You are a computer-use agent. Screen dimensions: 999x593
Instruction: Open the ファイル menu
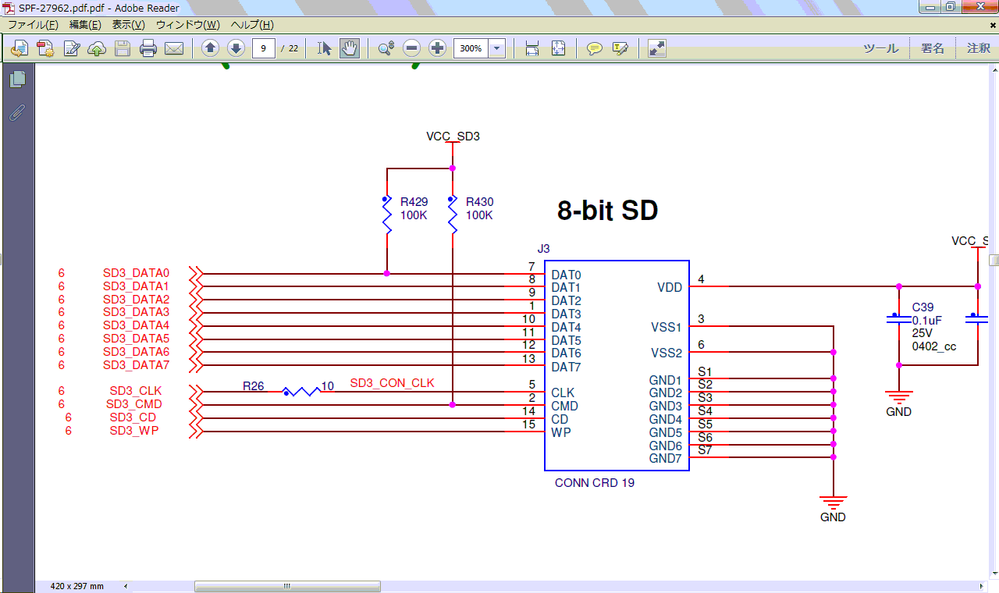coord(23,24)
